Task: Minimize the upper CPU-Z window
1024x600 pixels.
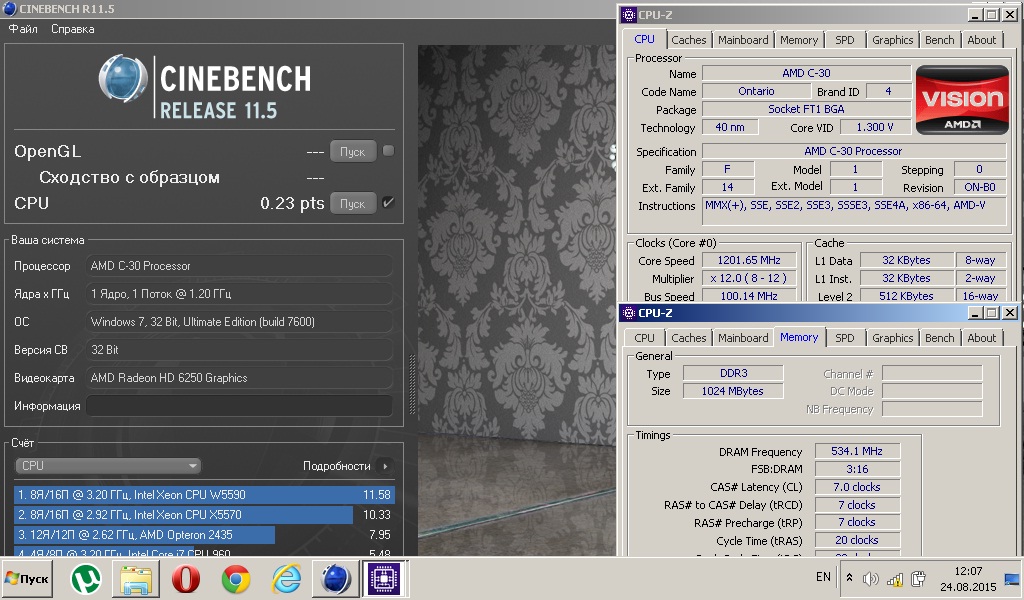Action: 975,14
